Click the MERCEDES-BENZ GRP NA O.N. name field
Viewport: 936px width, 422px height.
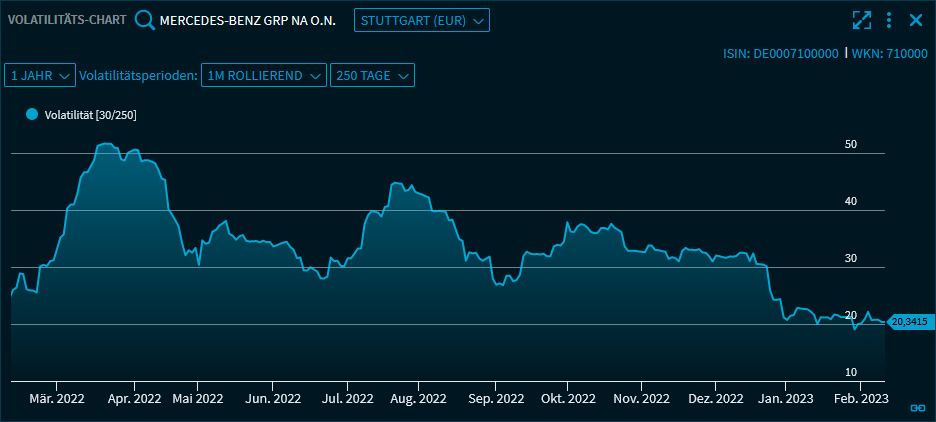247,20
